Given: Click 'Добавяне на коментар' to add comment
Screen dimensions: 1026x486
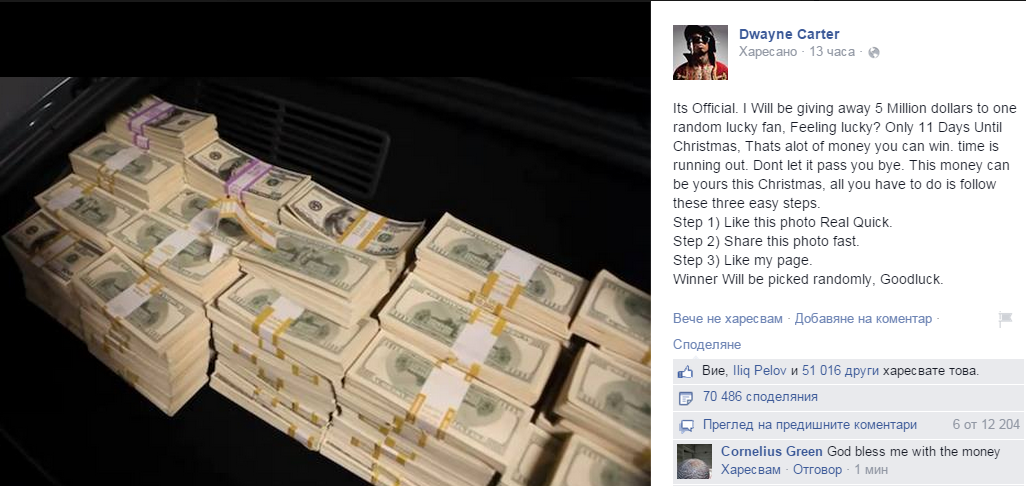Looking at the screenshot, I should coord(863,319).
